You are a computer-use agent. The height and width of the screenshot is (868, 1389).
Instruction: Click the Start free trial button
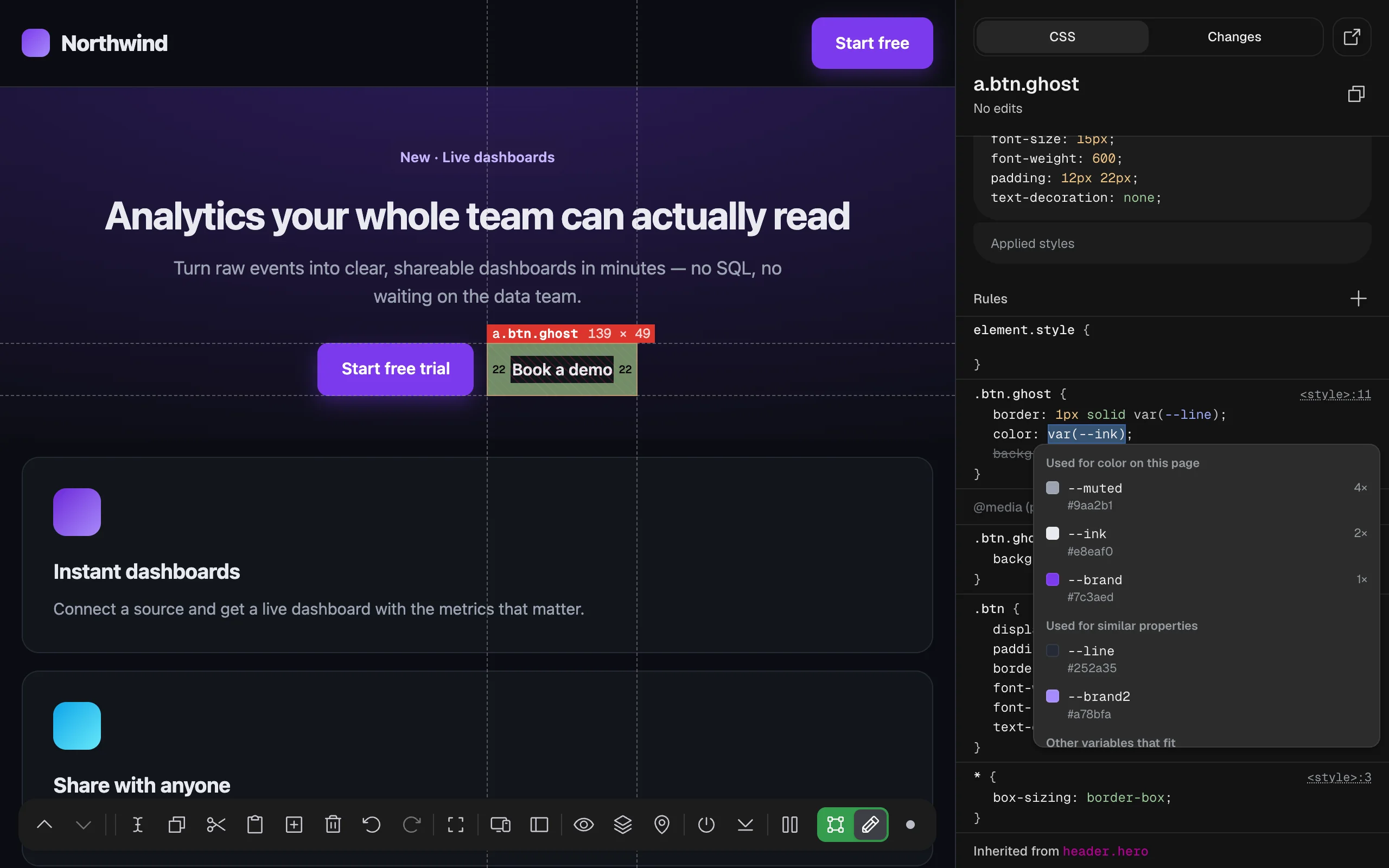click(x=396, y=369)
